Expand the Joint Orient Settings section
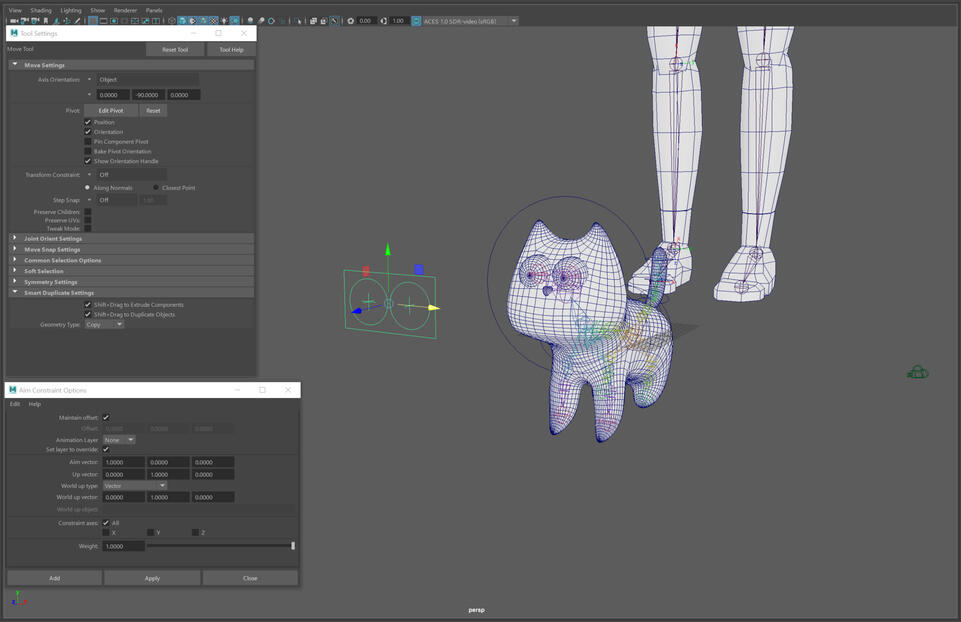This screenshot has width=961, height=622. point(53,239)
